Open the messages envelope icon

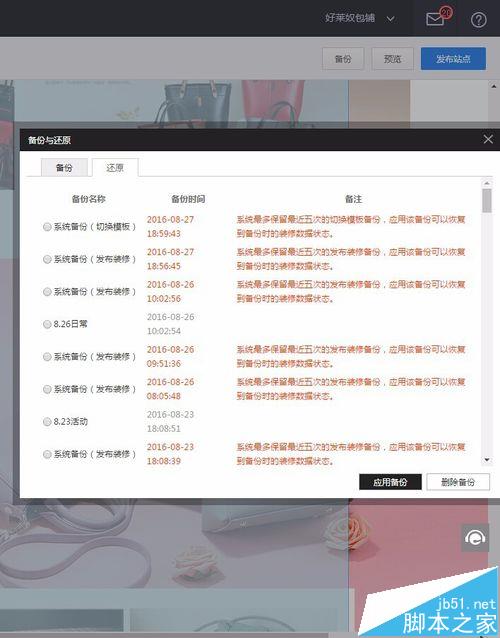[x=434, y=19]
